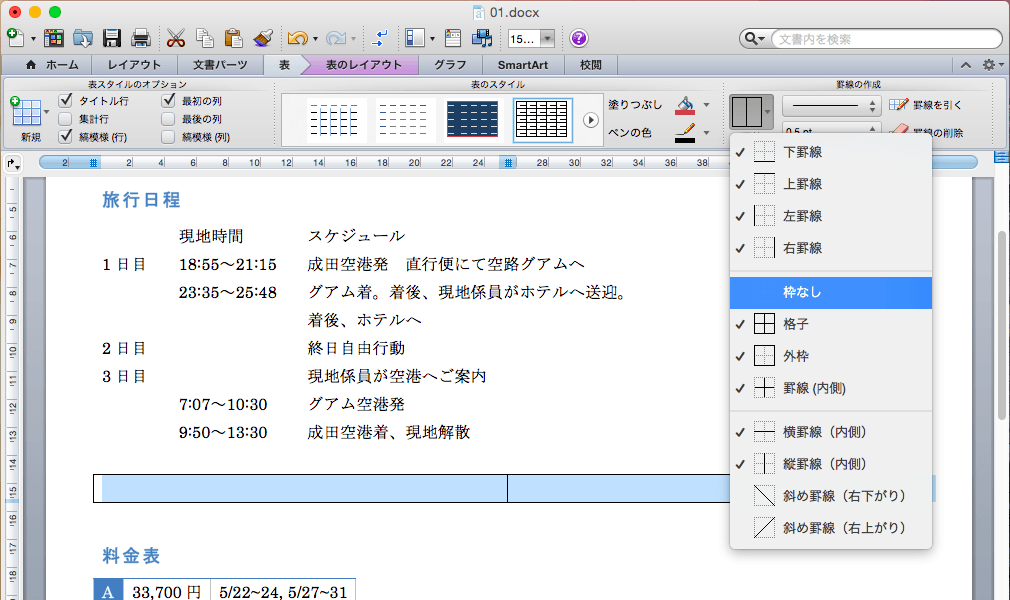
Task: Click the purple Help icon
Action: click(578, 39)
